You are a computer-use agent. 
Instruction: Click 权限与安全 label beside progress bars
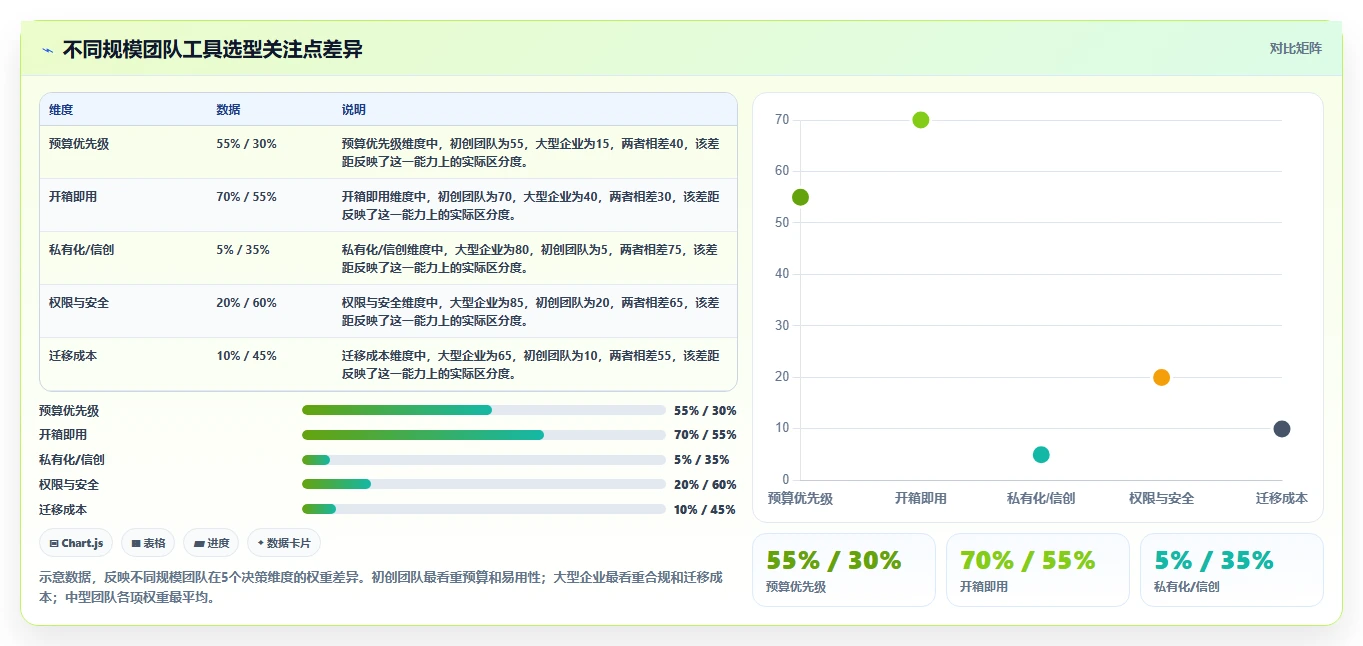pos(69,485)
